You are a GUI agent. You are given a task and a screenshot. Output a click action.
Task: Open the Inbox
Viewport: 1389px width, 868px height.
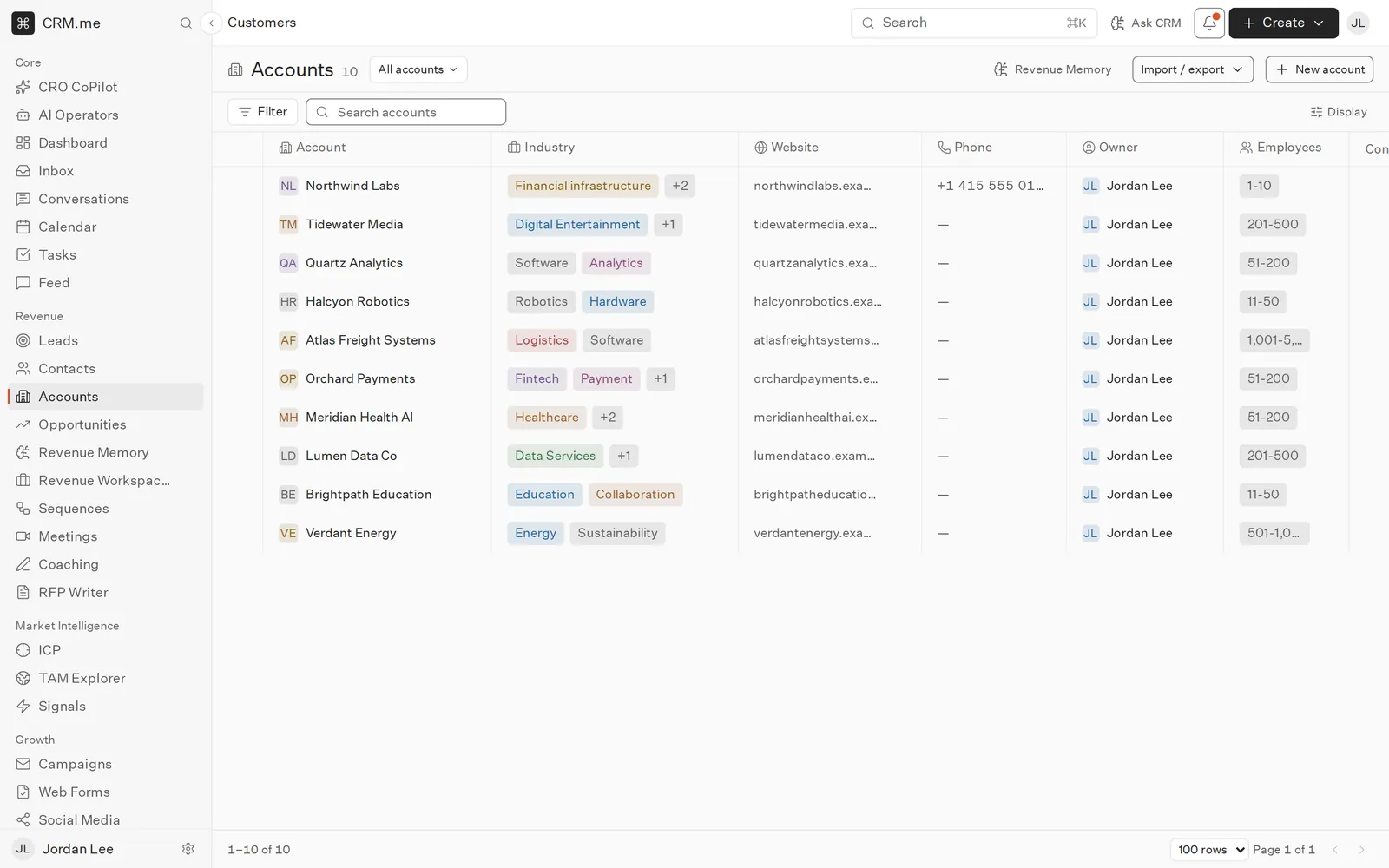106,171
